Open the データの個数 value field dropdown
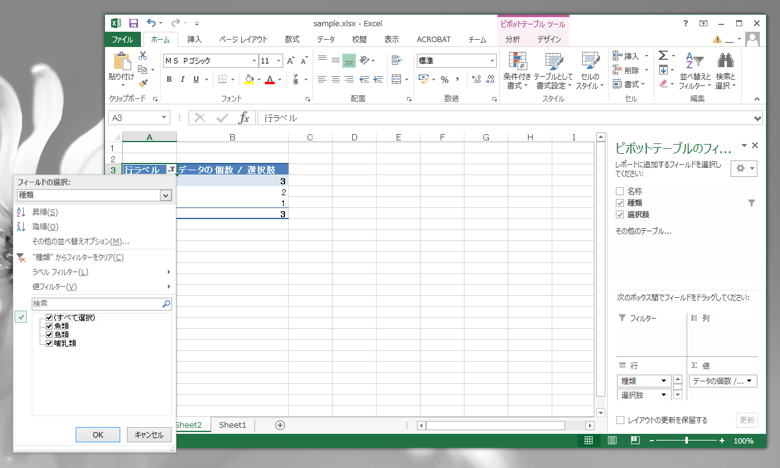Image resolution: width=780 pixels, height=468 pixels. (x=750, y=381)
